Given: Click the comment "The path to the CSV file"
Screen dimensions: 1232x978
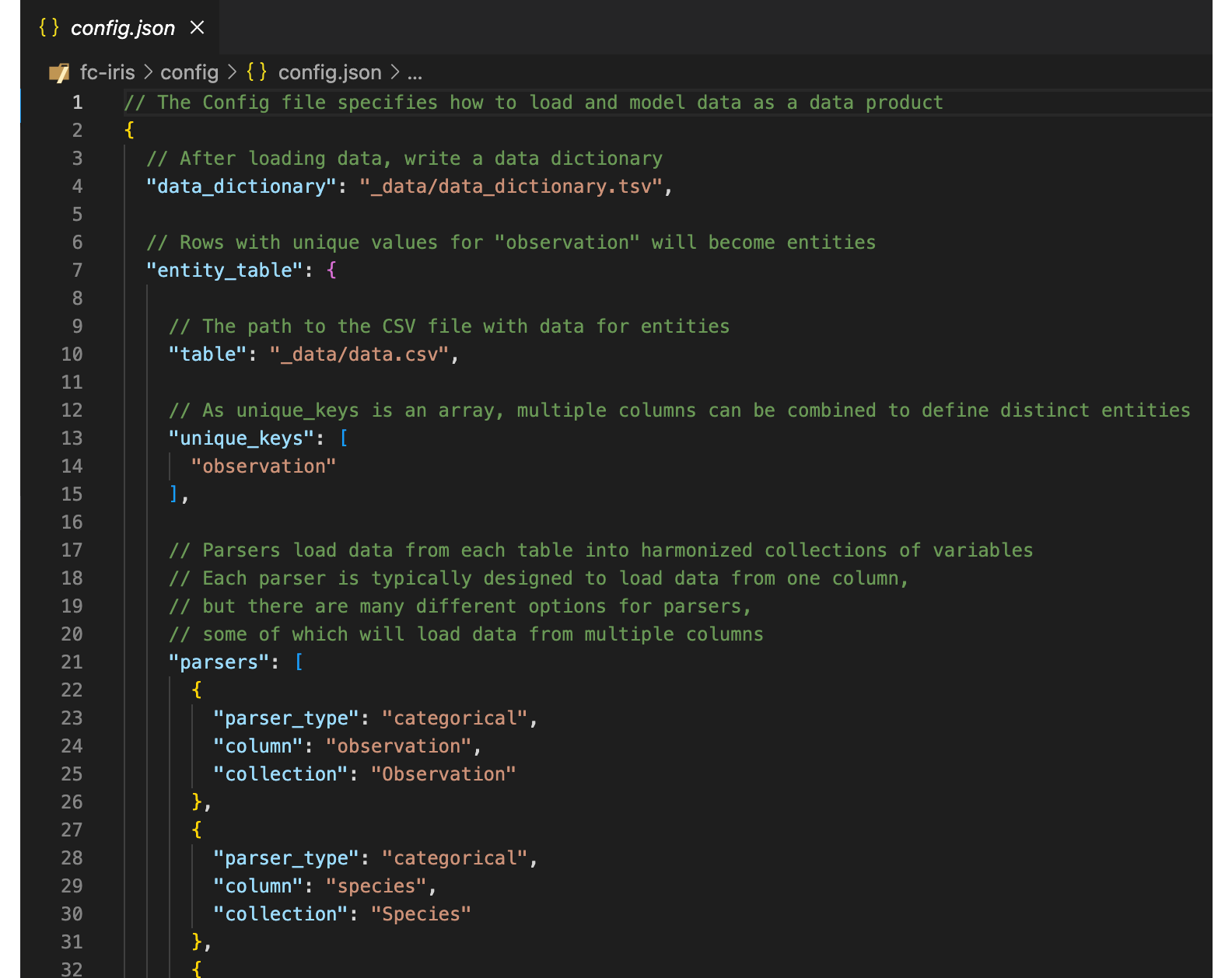Looking at the screenshot, I should (x=450, y=327).
